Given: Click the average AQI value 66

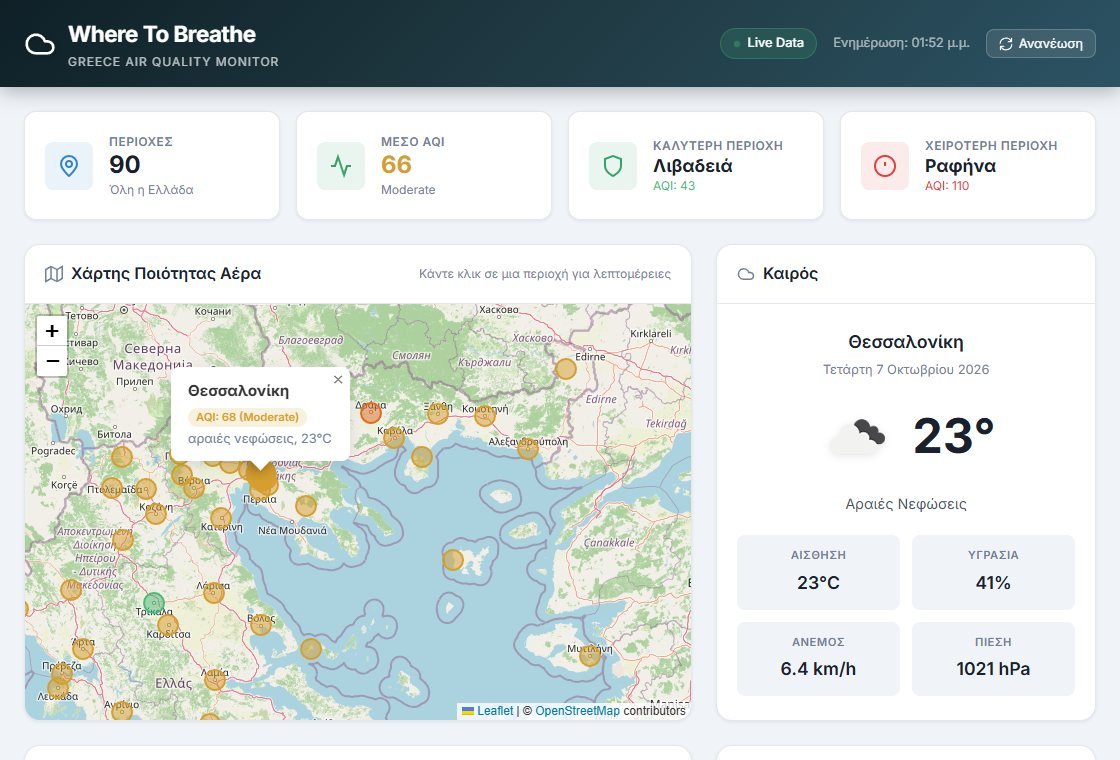Looking at the screenshot, I should click(x=396, y=164).
